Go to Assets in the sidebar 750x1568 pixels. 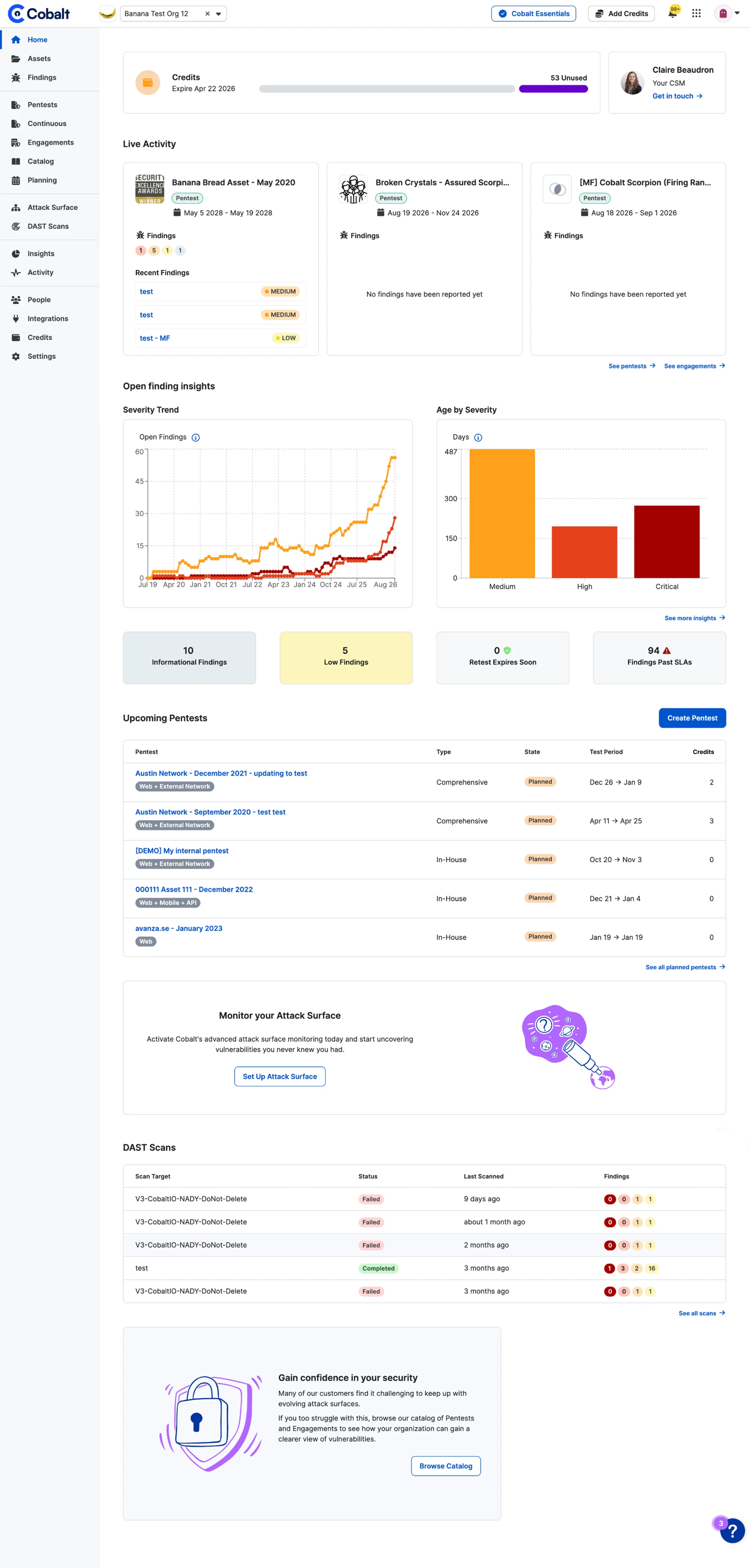49,59
